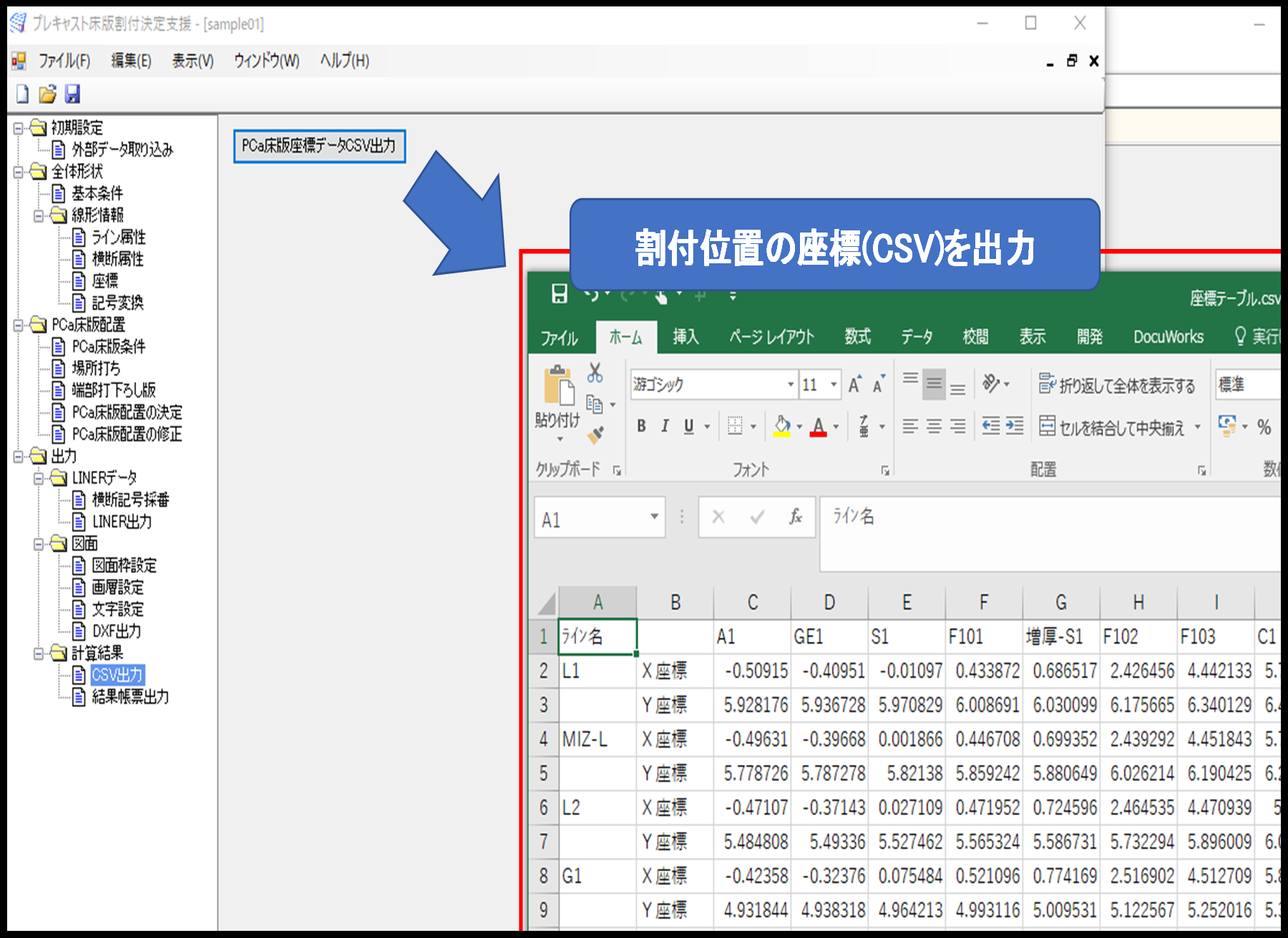Click the New document toolbar icon
This screenshot has width=1288, height=938.
(23, 94)
